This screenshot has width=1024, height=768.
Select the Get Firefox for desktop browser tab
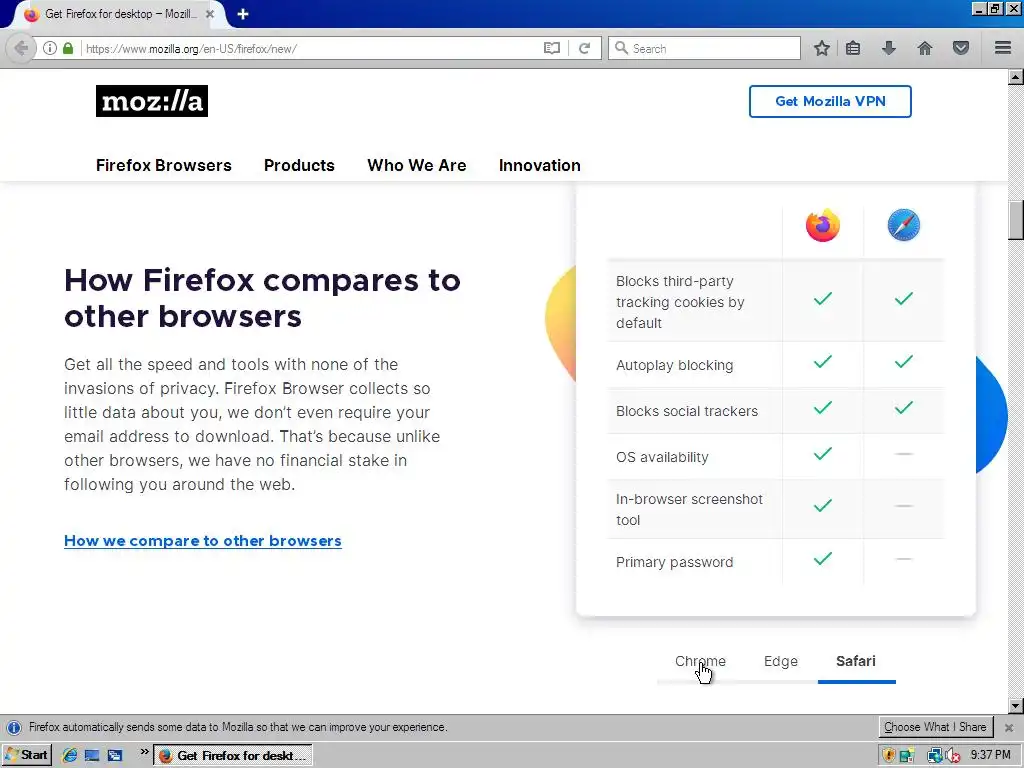tap(120, 14)
